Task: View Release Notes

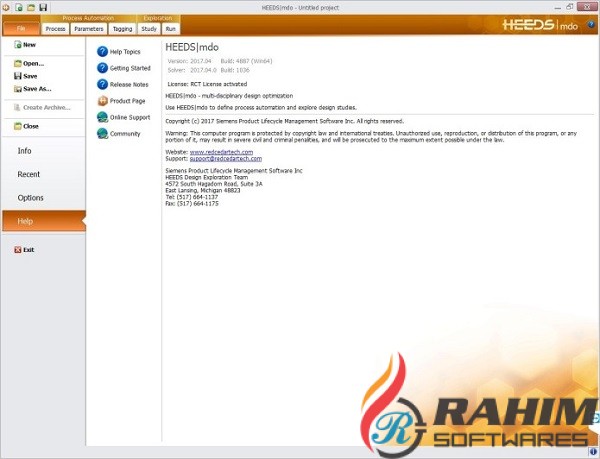Action: 123,85
